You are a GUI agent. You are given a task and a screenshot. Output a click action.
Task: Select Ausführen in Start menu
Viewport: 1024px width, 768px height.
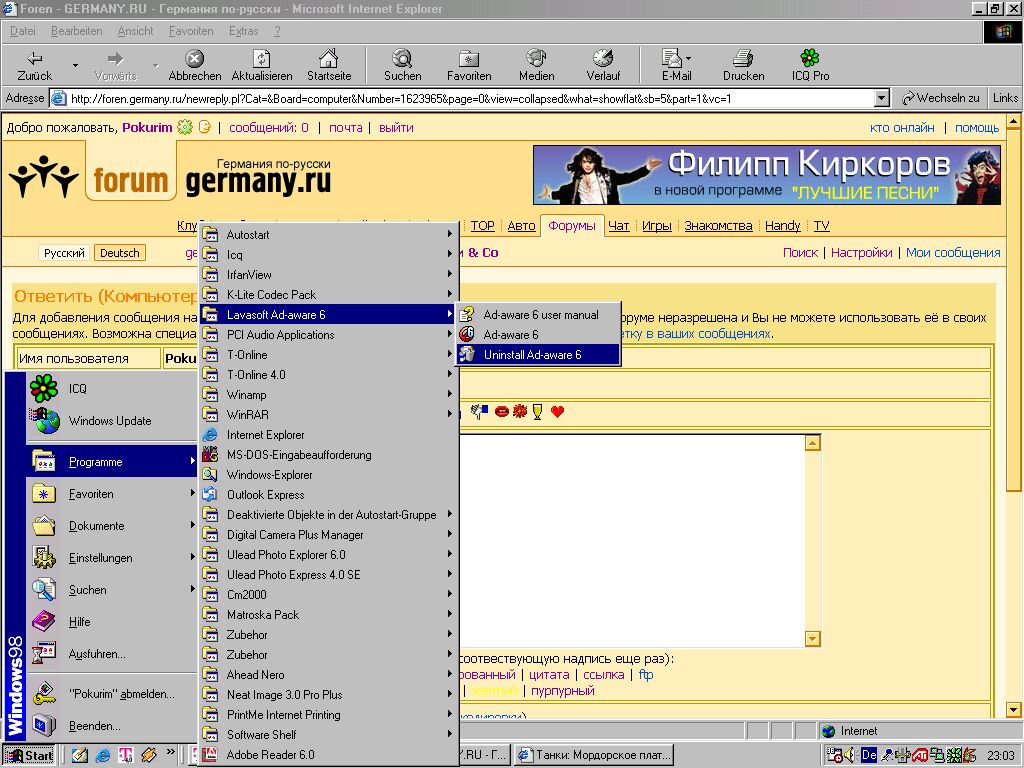(x=111, y=654)
